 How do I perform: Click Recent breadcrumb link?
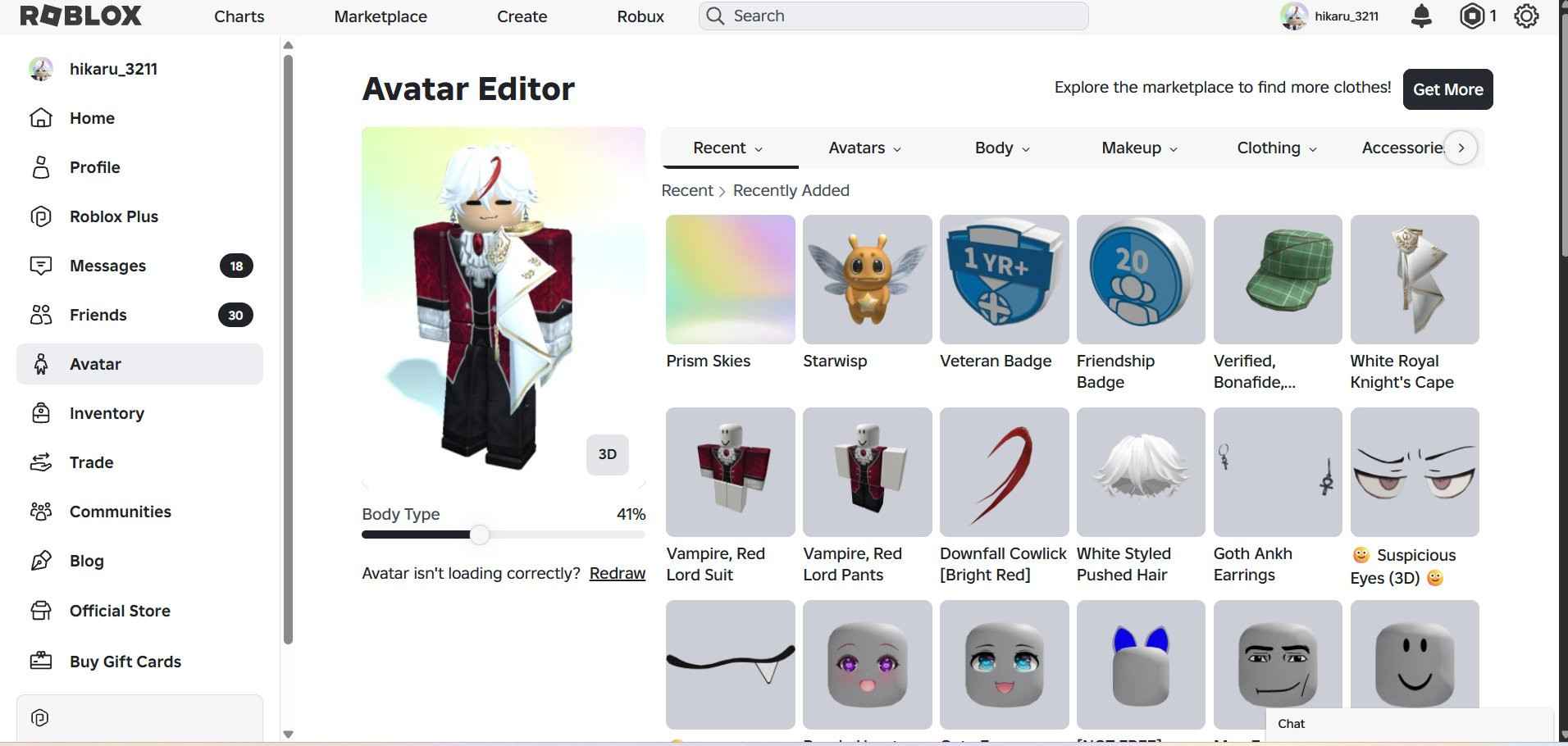pos(687,190)
